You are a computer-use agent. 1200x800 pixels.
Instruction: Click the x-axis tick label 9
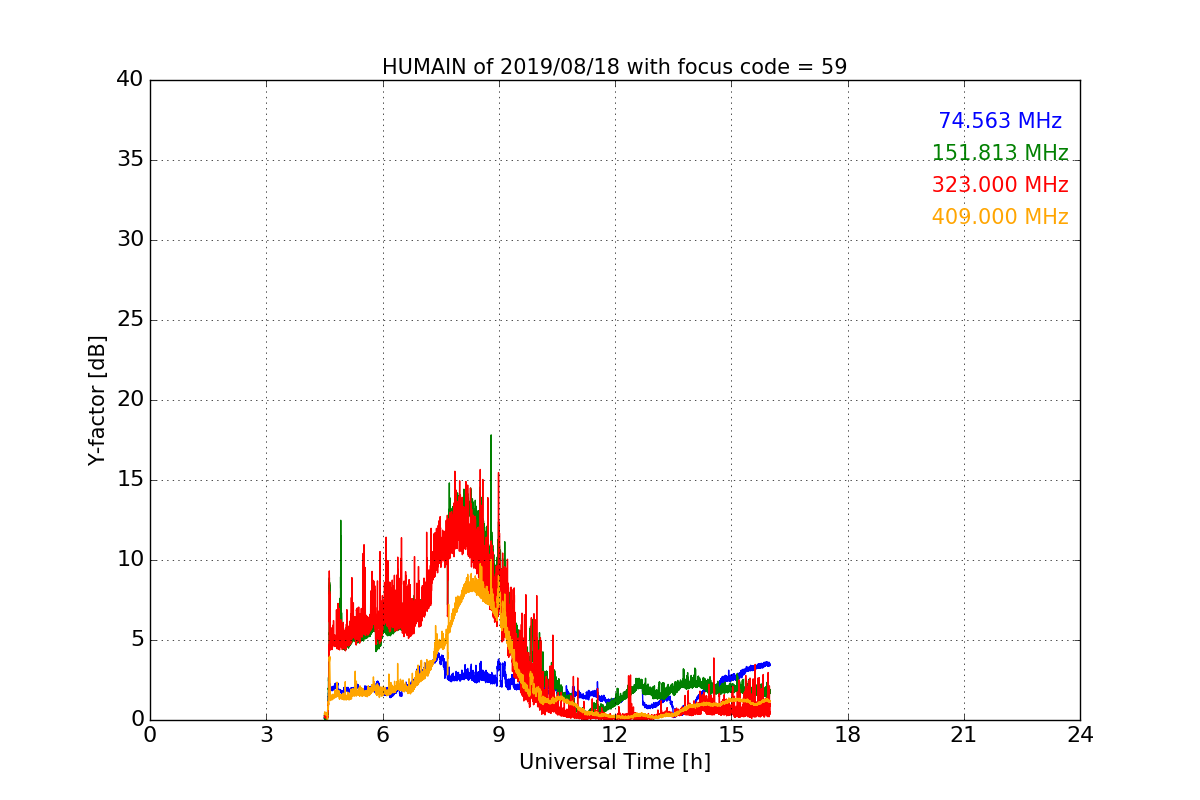coord(499,735)
